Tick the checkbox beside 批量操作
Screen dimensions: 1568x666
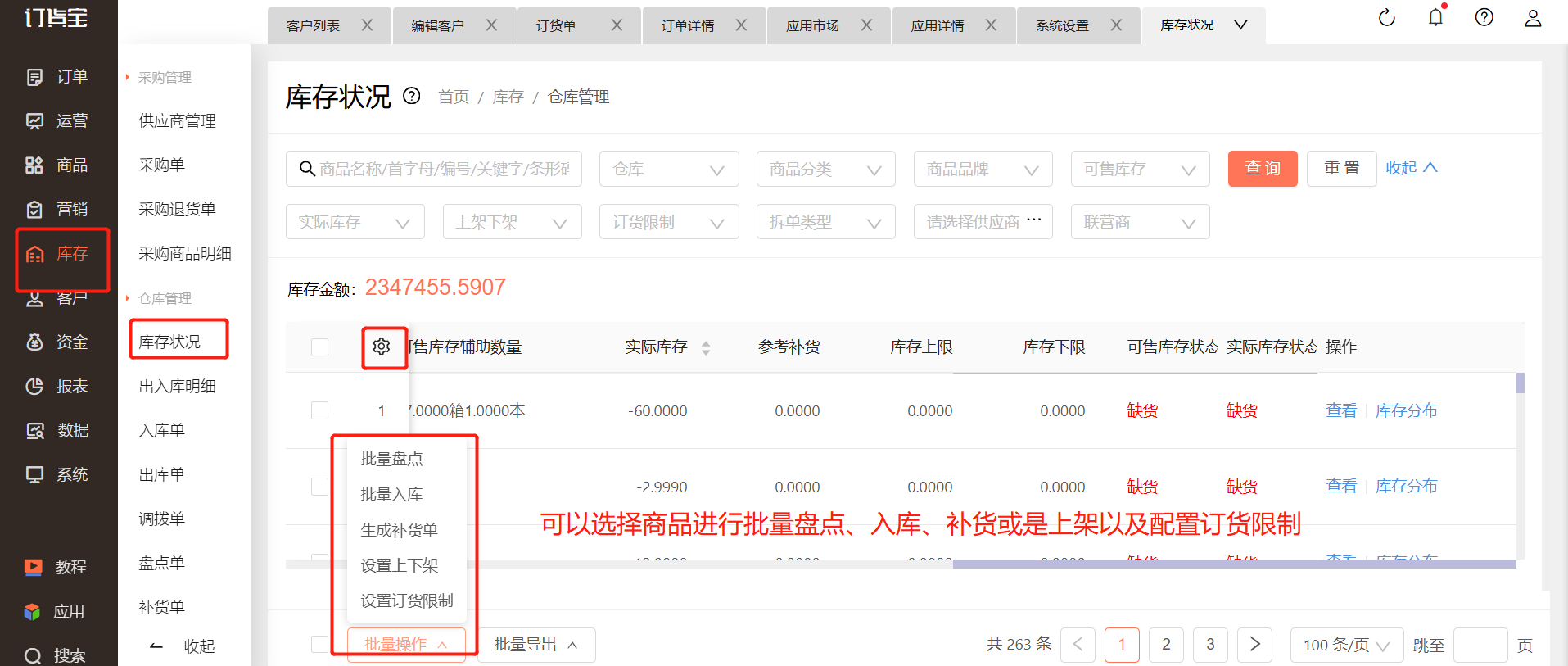tap(320, 645)
